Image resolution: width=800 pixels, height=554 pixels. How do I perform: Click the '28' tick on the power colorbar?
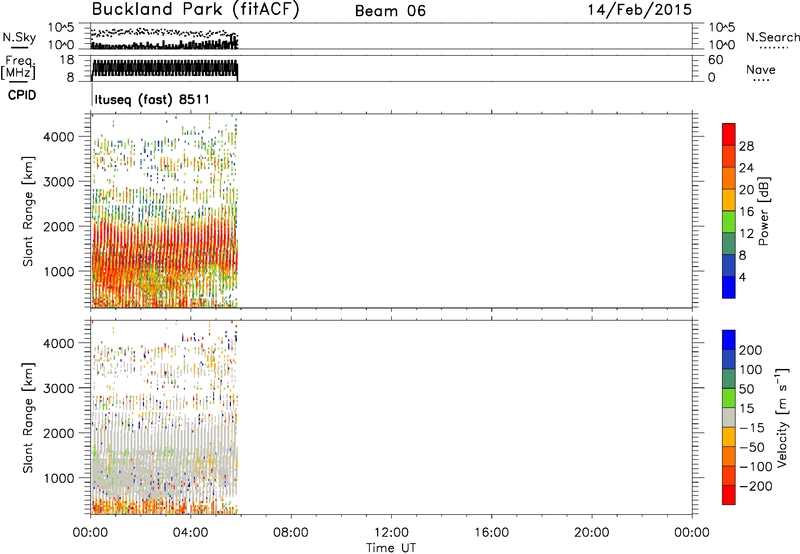tap(746, 146)
